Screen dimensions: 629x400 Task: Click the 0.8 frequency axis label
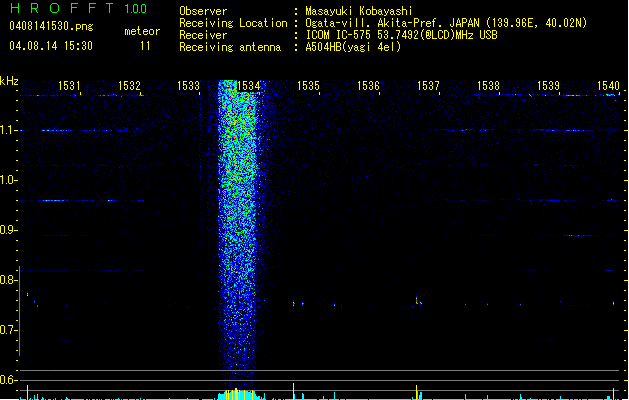coord(8,280)
